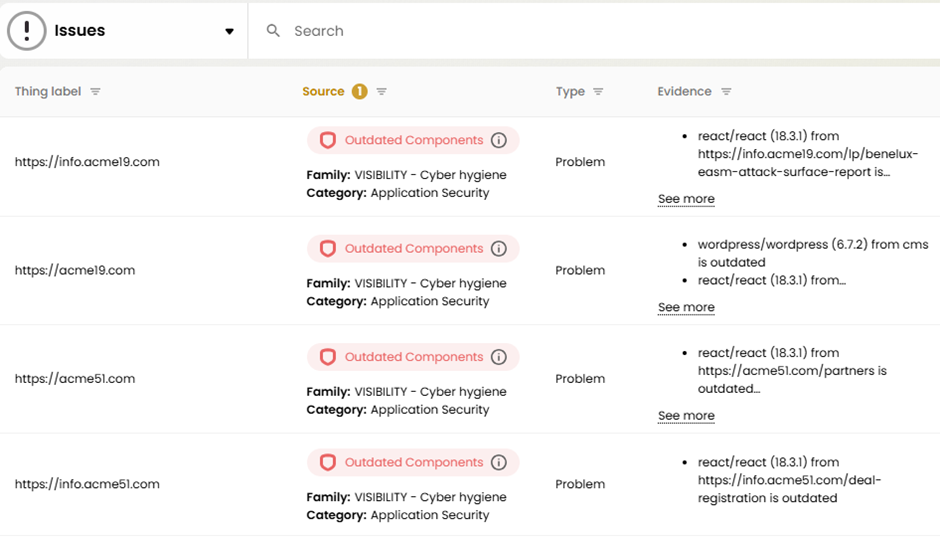Open the https://acme51.com thing label
Image resolution: width=940 pixels, height=538 pixels.
75,379
